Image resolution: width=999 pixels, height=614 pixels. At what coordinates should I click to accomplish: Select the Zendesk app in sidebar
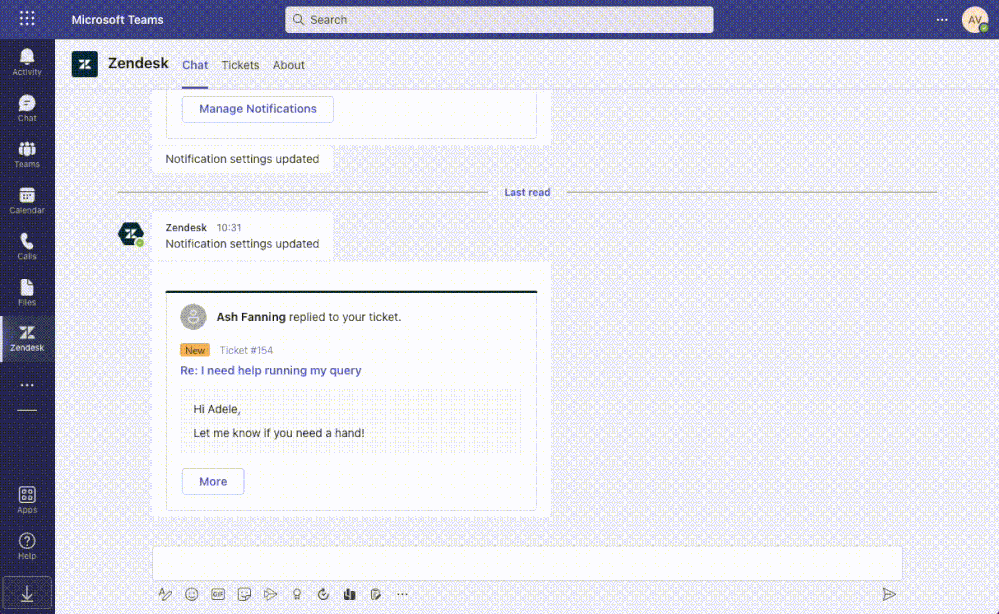click(x=27, y=339)
